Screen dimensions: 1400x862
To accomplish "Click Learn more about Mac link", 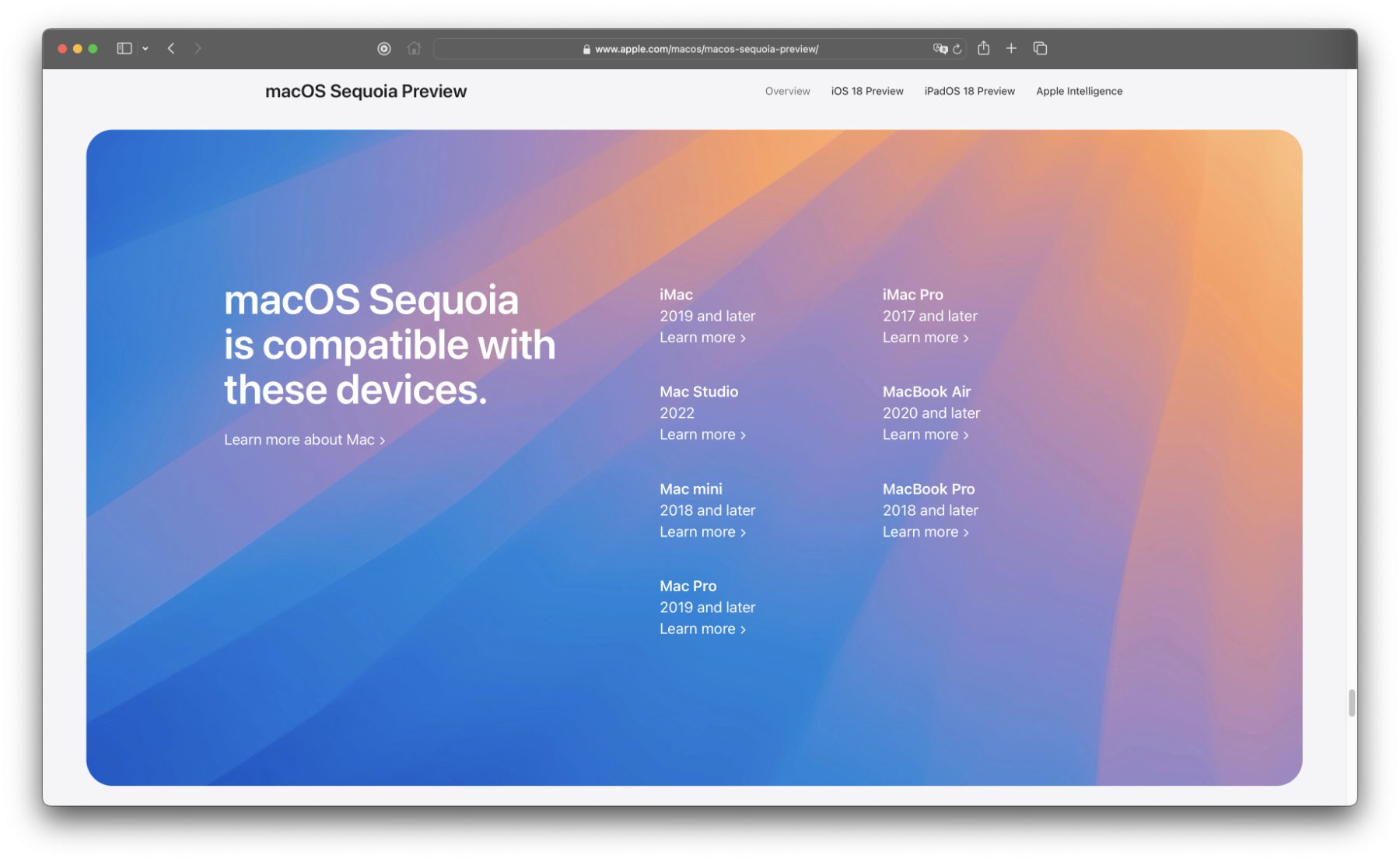I will click(x=304, y=440).
